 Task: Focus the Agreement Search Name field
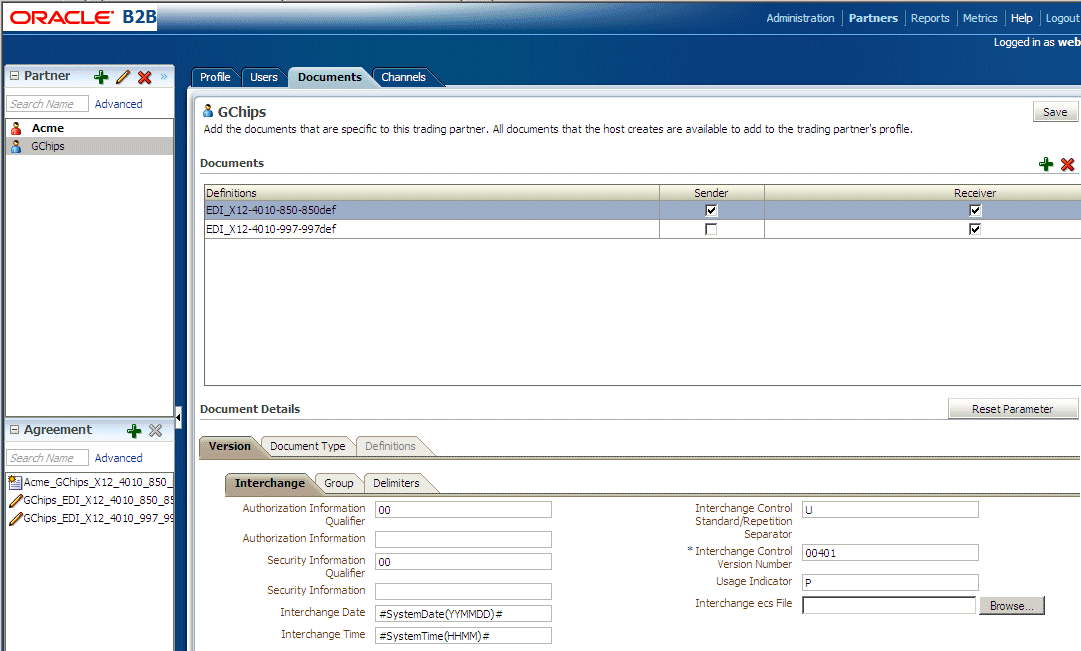click(x=48, y=457)
